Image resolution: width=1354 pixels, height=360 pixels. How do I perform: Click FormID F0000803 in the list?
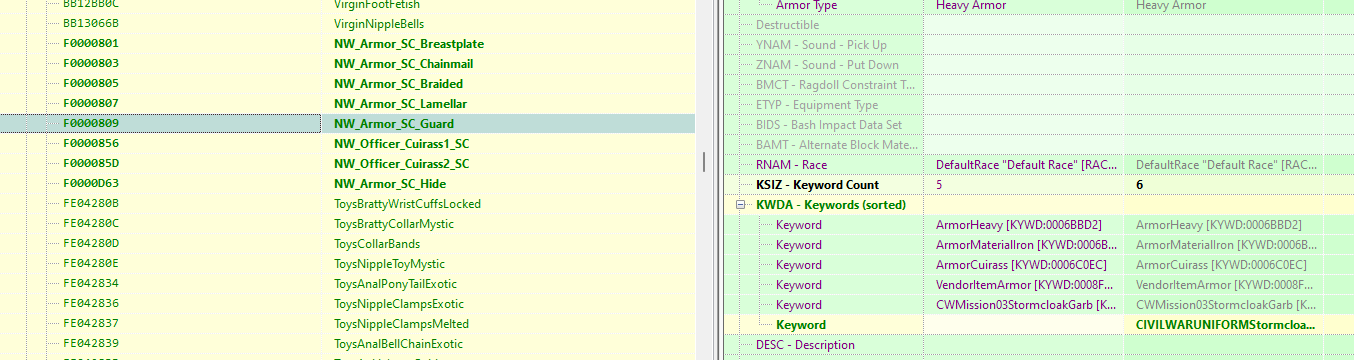91,64
